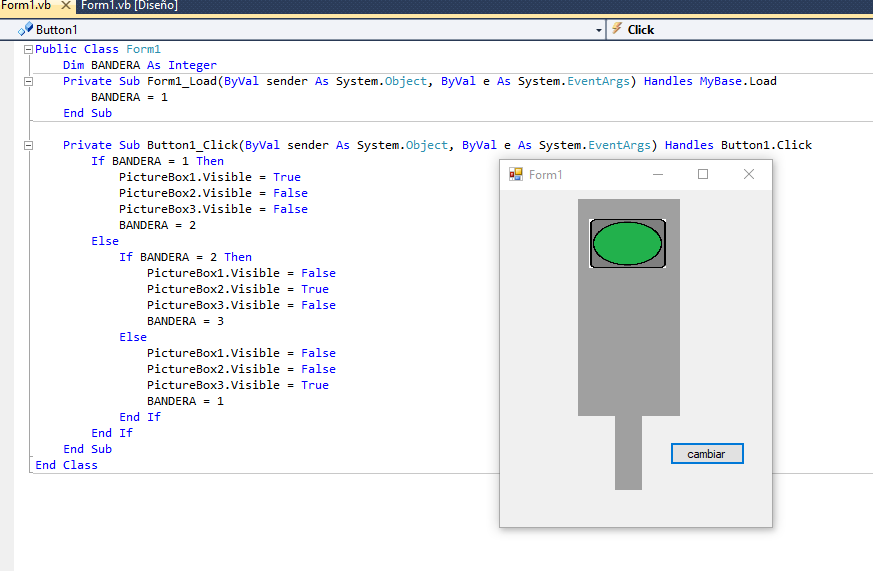Click the Form1 window app icon
The height and width of the screenshot is (571, 873).
tap(516, 175)
